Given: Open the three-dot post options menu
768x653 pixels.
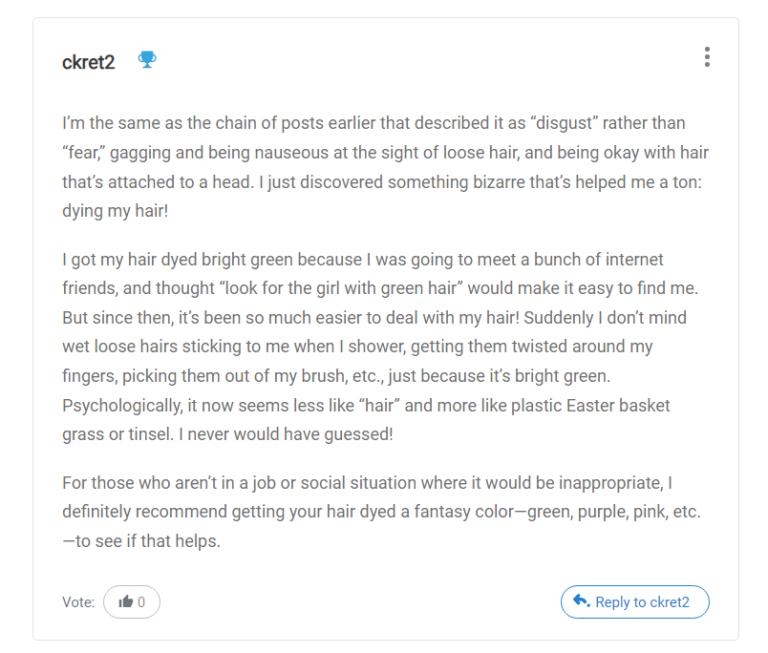Looking at the screenshot, I should pyautogui.click(x=707, y=57).
